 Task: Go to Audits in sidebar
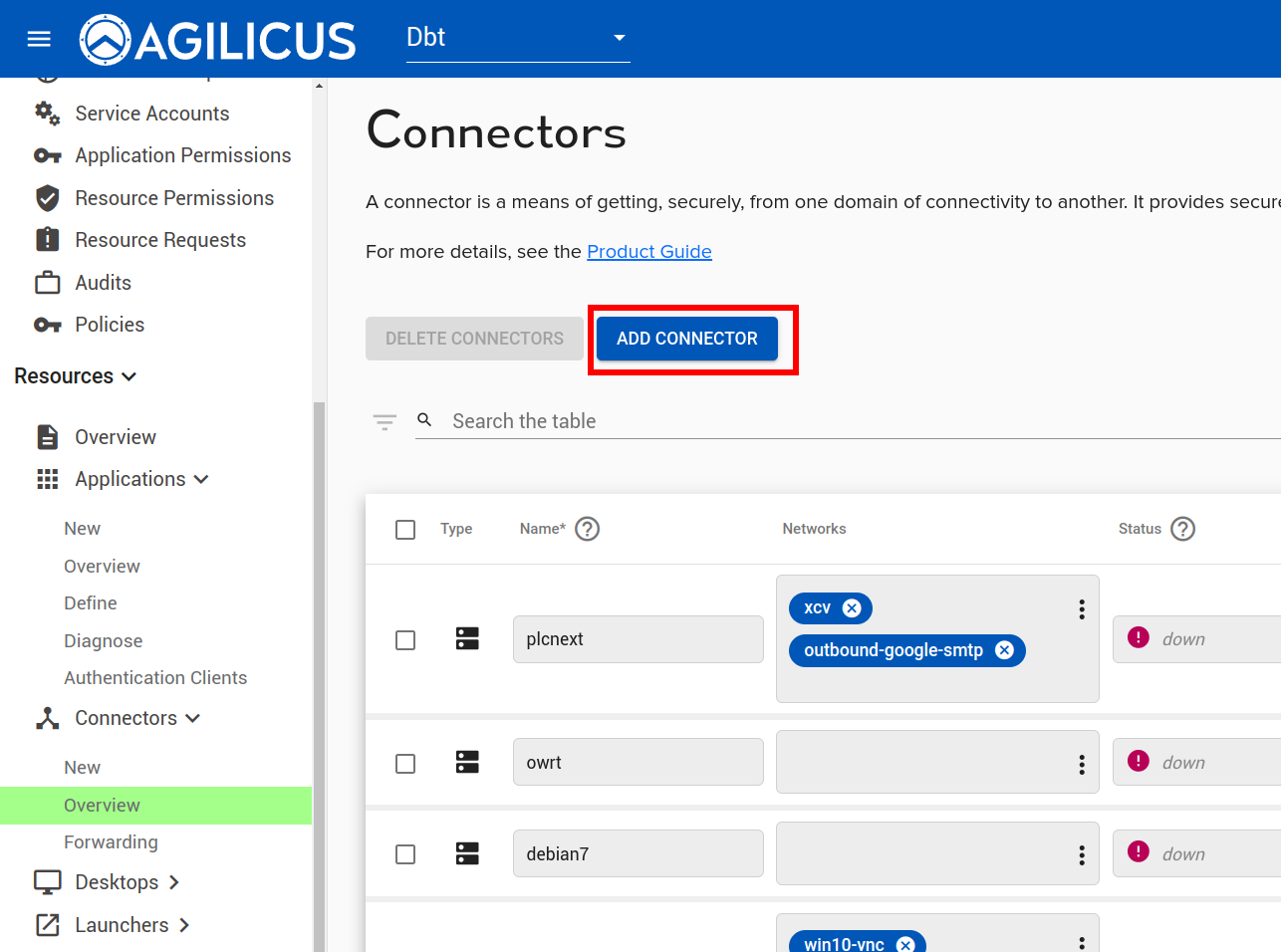coord(103,283)
